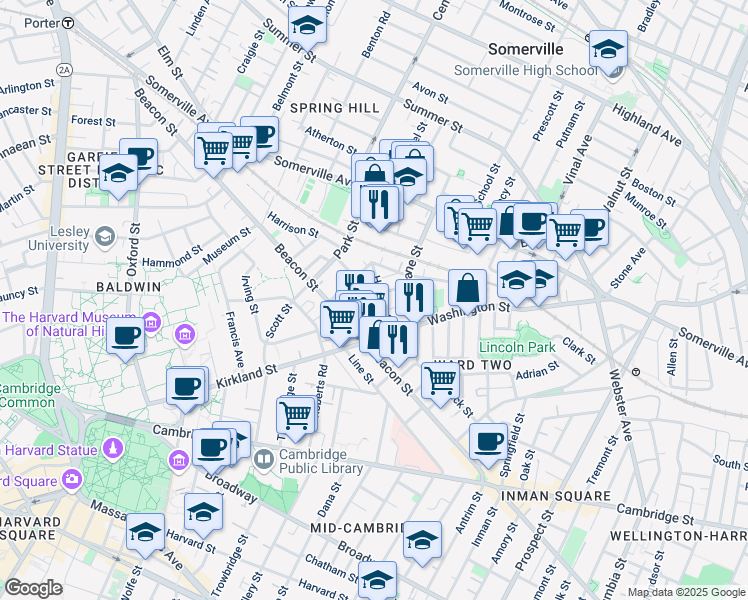Click the Somerville city label
This screenshot has height=600, width=748.
tap(526, 49)
